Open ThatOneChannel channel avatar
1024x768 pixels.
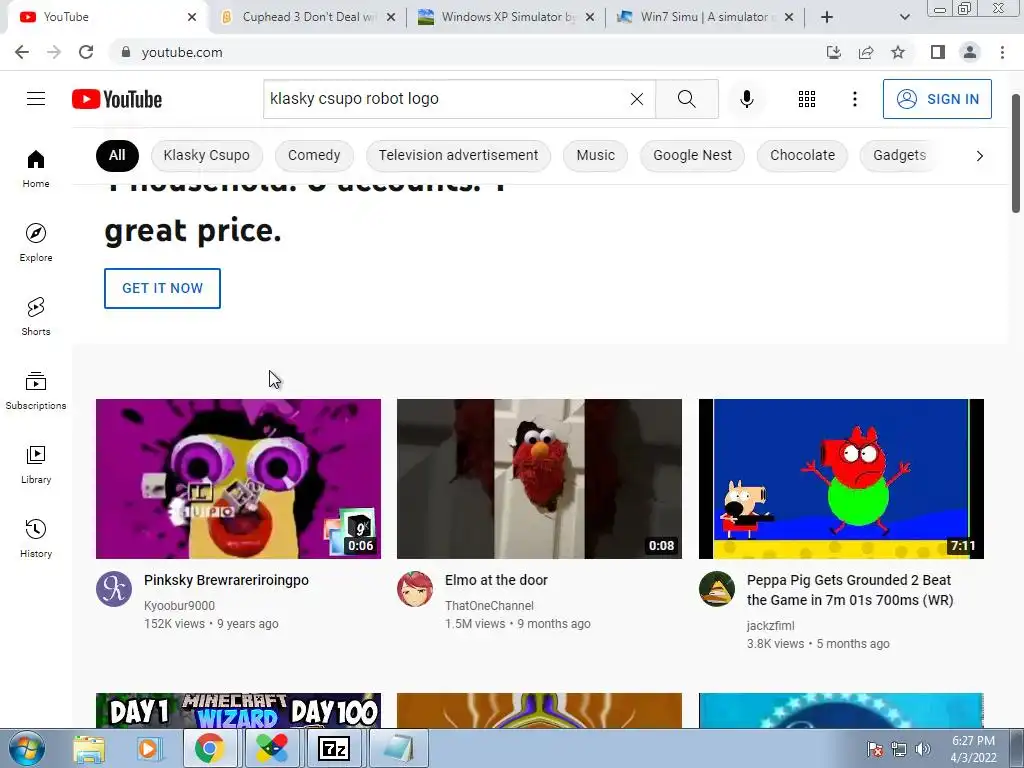pos(415,589)
